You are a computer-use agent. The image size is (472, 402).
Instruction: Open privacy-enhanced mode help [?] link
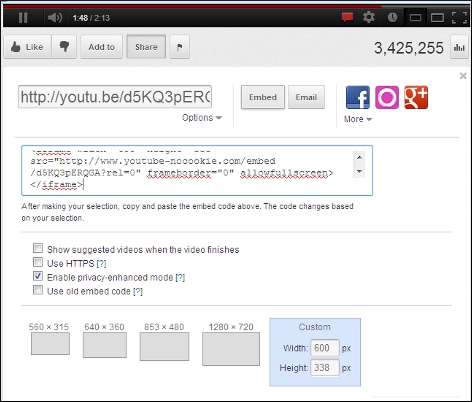point(180,278)
